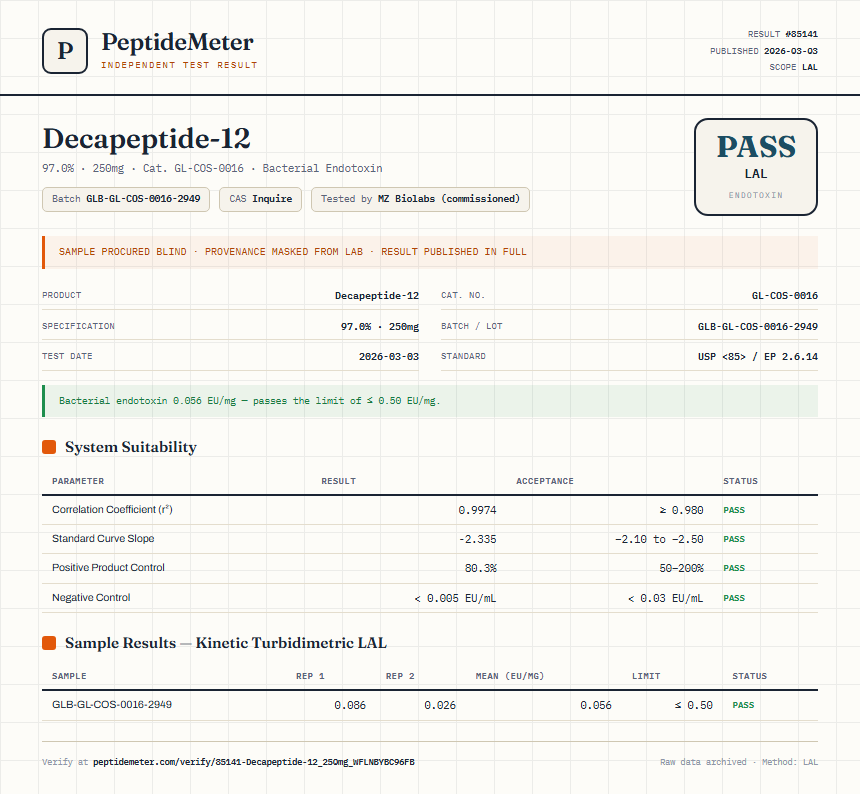Open the peptidemeter.com verify link
The width and height of the screenshot is (860, 794).
[253, 762]
